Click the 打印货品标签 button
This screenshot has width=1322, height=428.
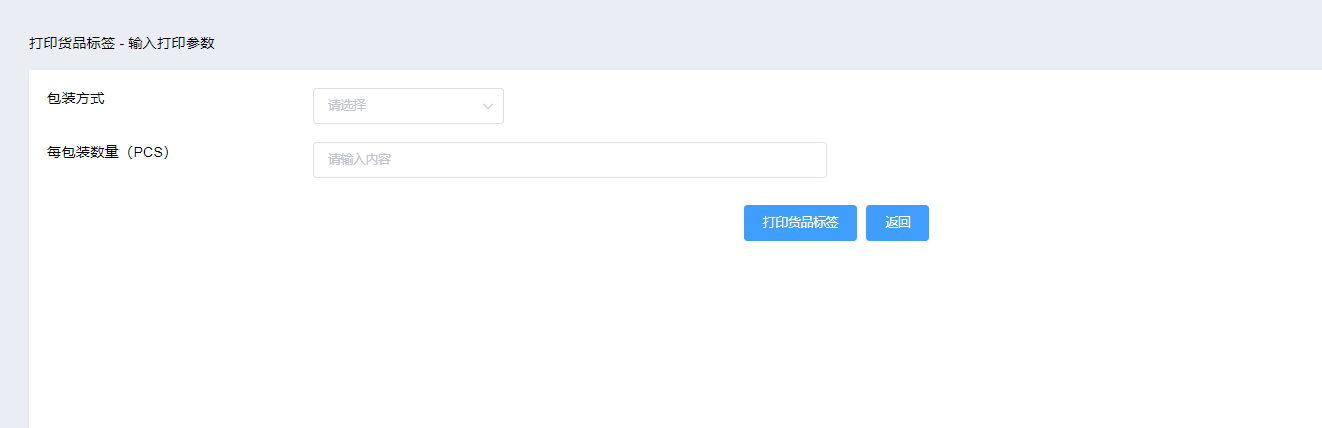point(800,223)
